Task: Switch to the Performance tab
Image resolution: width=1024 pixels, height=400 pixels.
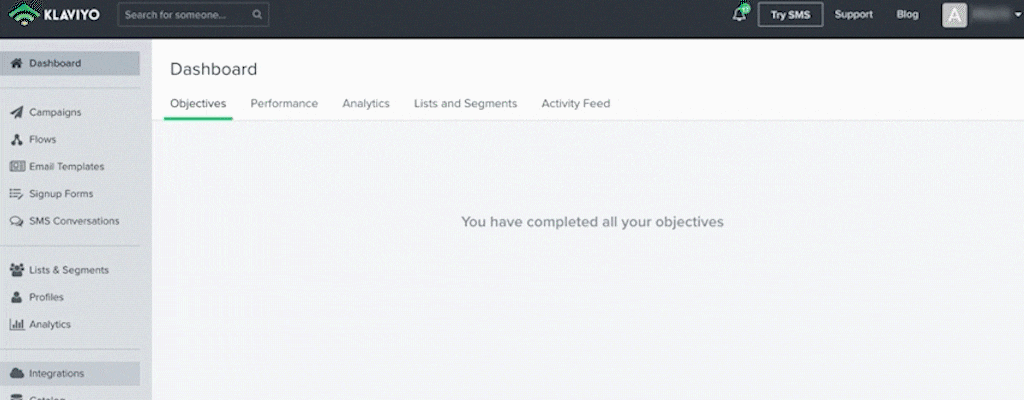Action: (284, 103)
